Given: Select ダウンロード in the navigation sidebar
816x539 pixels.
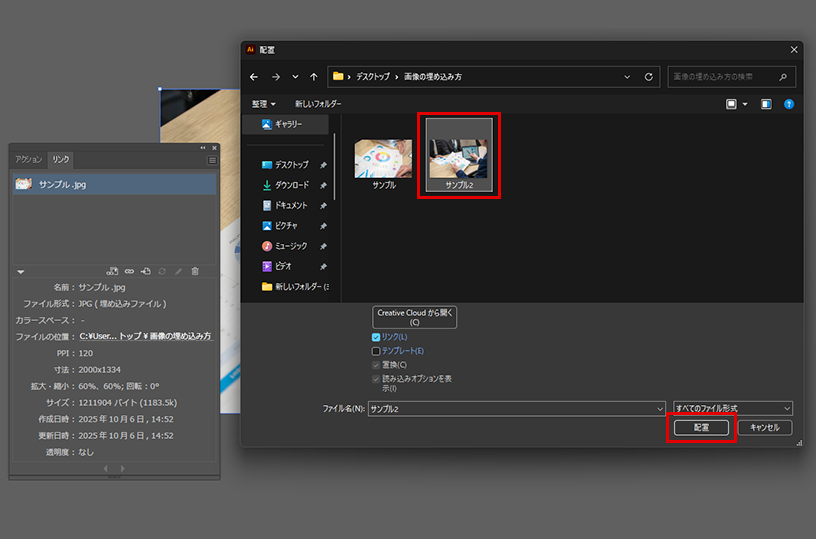Looking at the screenshot, I should point(291,185).
